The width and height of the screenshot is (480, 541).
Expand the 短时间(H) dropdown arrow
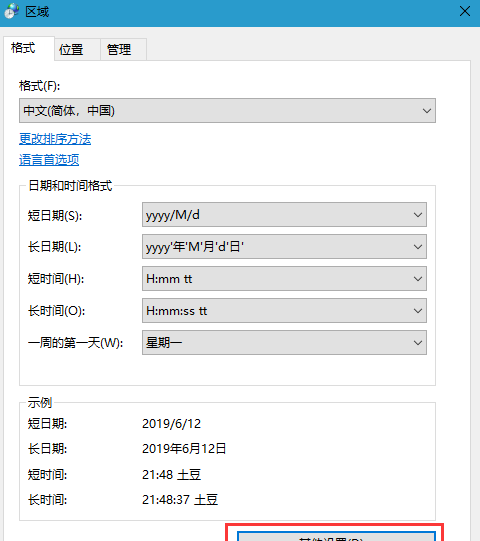pos(418,279)
